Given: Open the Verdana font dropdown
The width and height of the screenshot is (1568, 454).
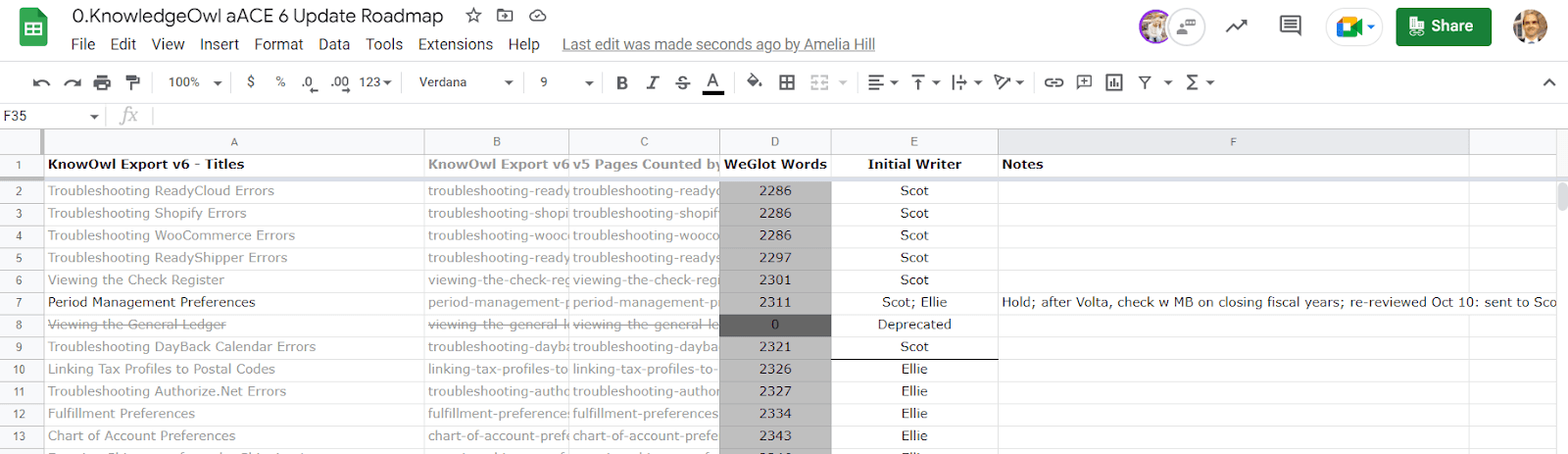Looking at the screenshot, I should [x=466, y=82].
